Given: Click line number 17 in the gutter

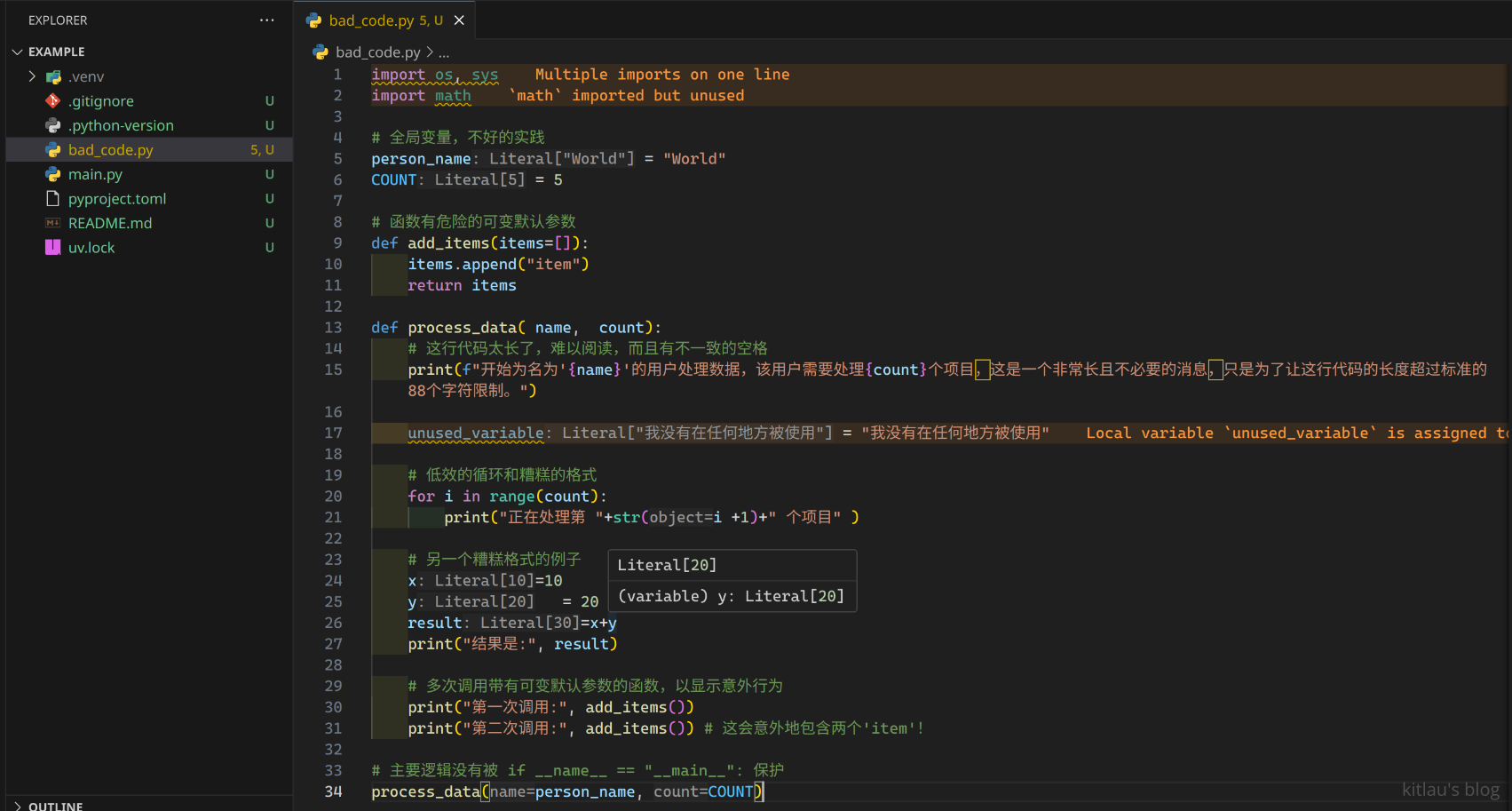Looking at the screenshot, I should coord(333,433).
